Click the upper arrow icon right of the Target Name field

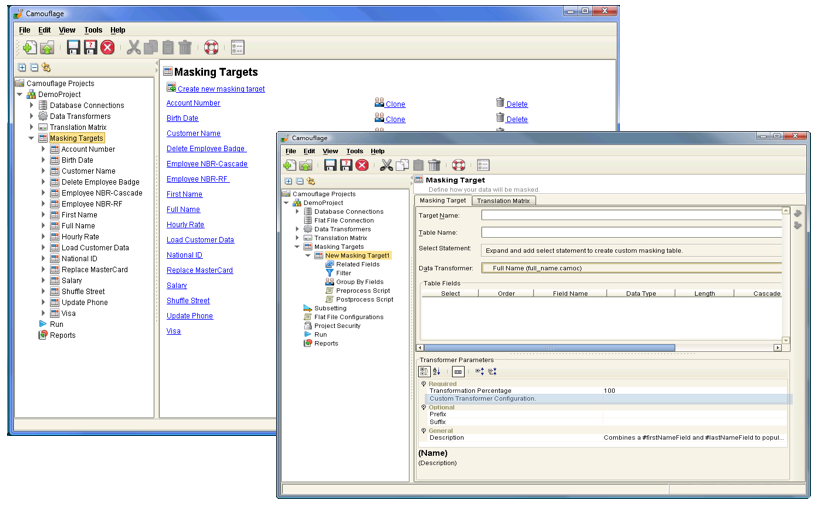pos(798,213)
